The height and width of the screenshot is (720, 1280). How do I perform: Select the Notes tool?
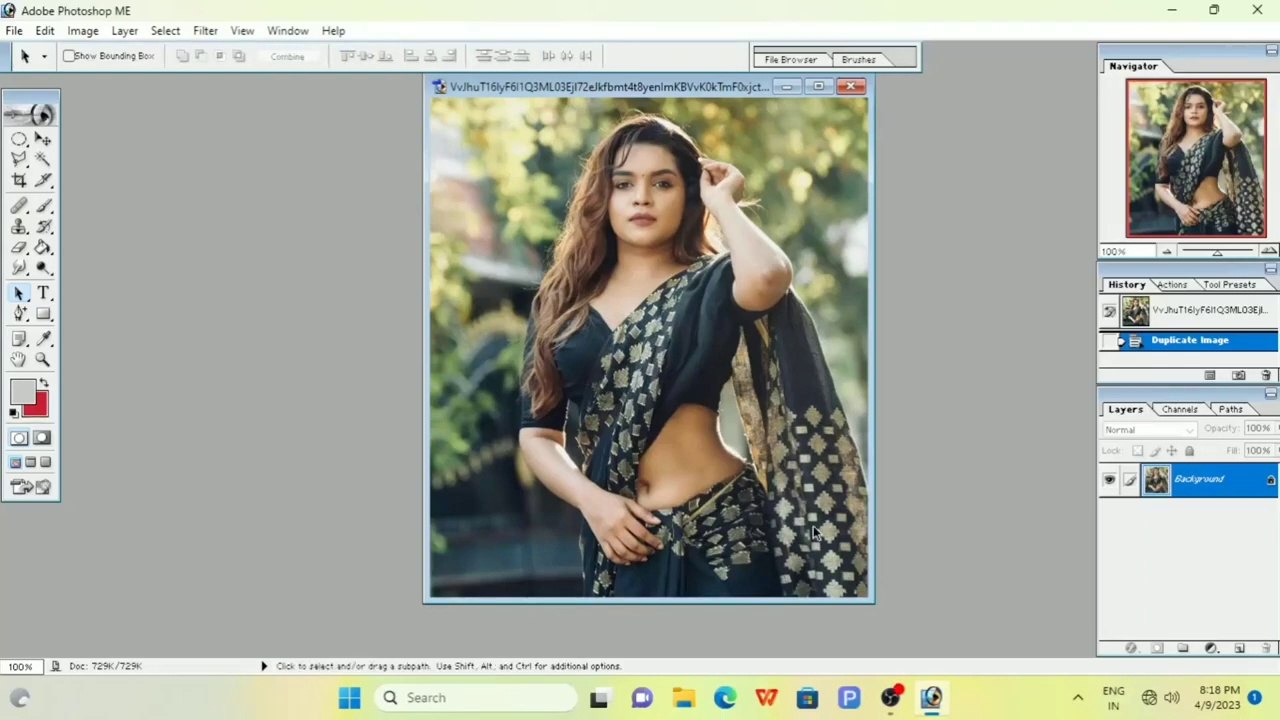pos(19,339)
